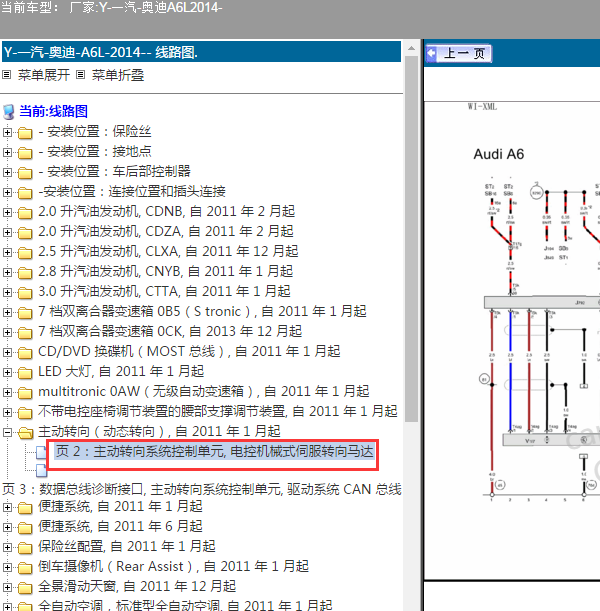Open 保险丝配置, 自 2011 年 1 月起 entry
This screenshot has height=611, width=600.
pyautogui.click(x=127, y=546)
